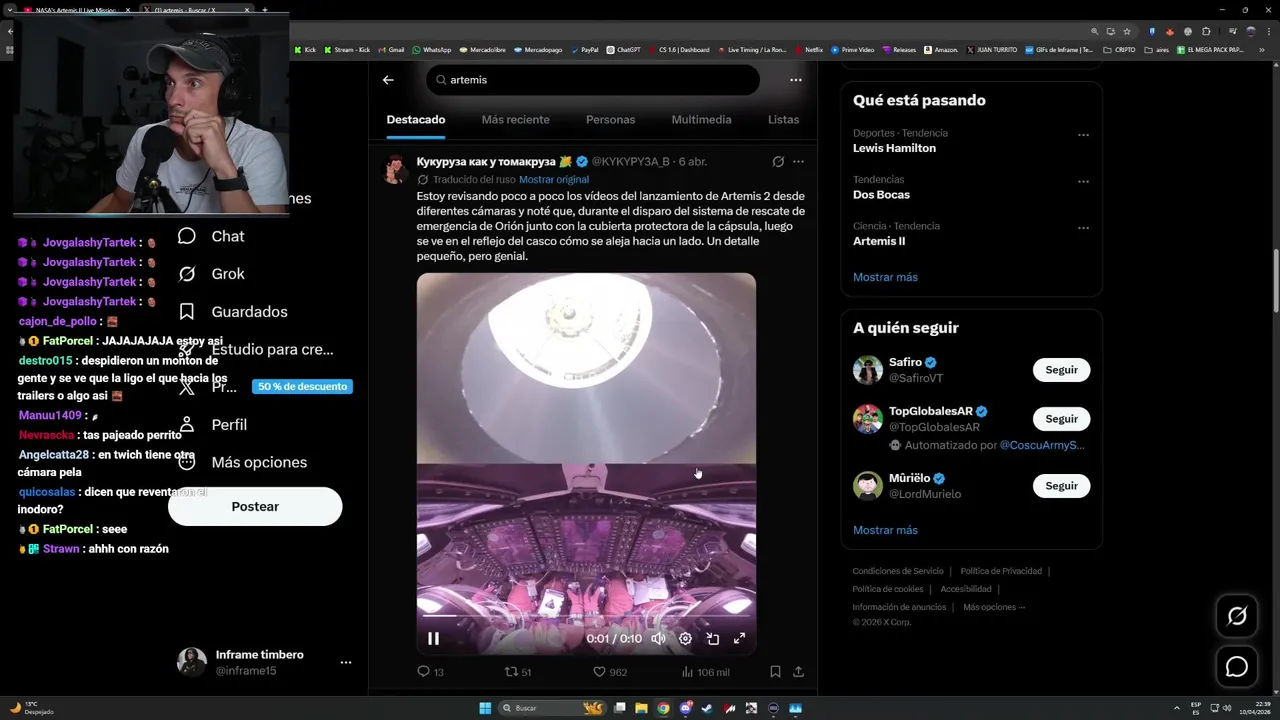Click Mostrar más under trends
The width and height of the screenshot is (1280, 720).
[885, 277]
